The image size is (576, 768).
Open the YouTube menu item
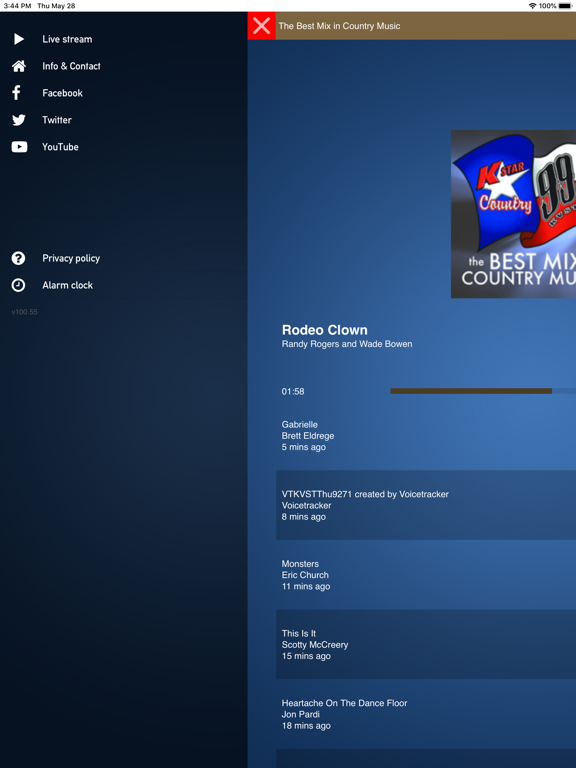click(x=123, y=147)
